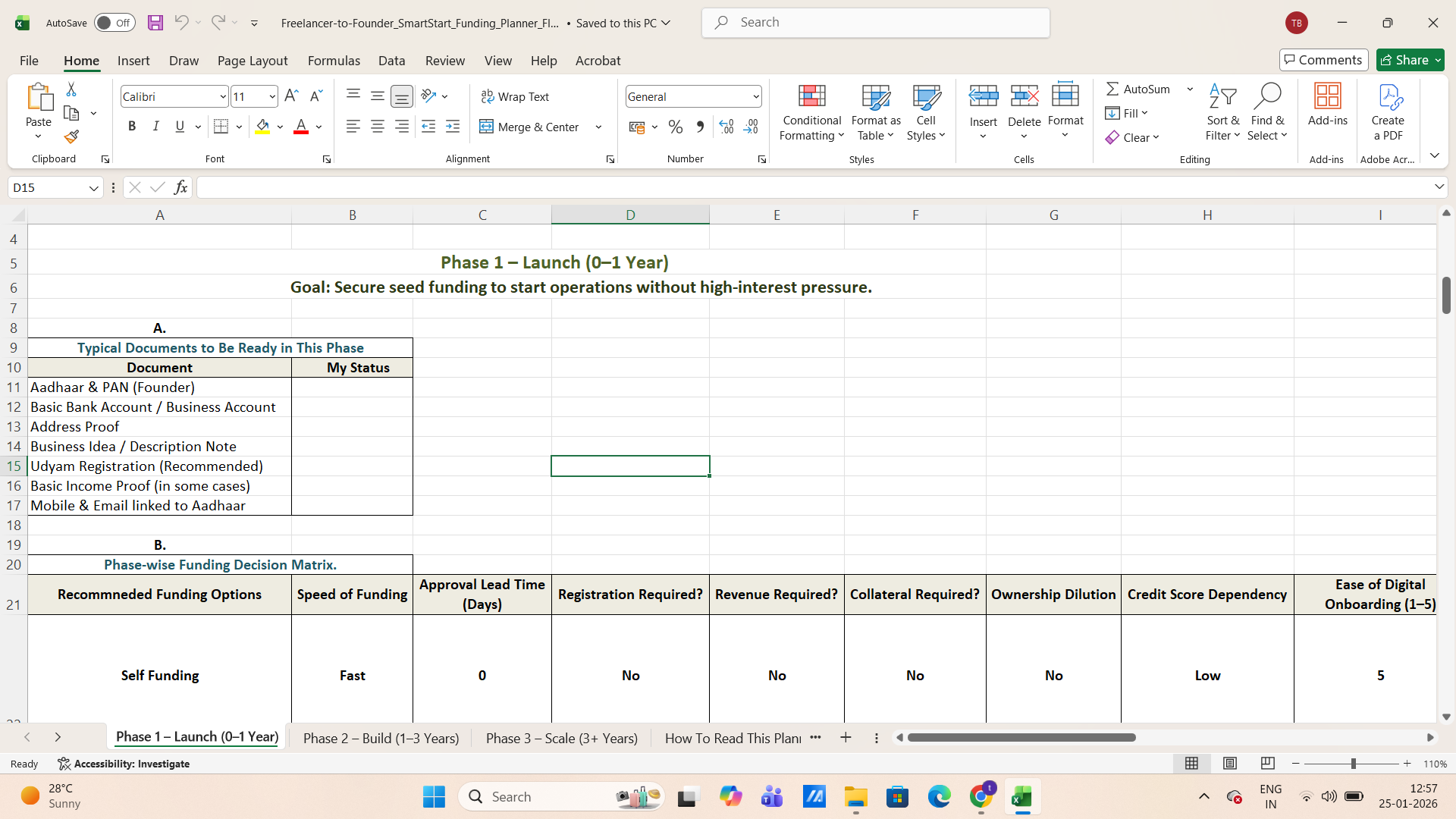This screenshot has height=819, width=1456.
Task: Select the Format Painter icon
Action: pos(71,136)
